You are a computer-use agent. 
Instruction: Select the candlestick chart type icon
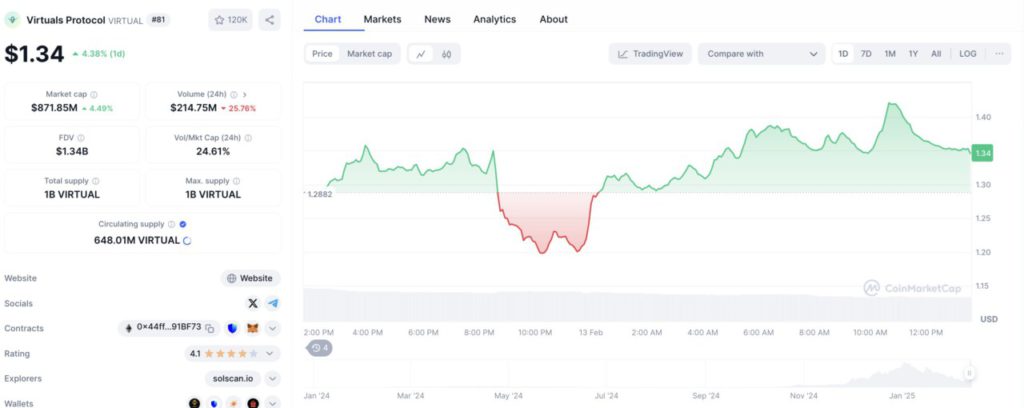447,54
